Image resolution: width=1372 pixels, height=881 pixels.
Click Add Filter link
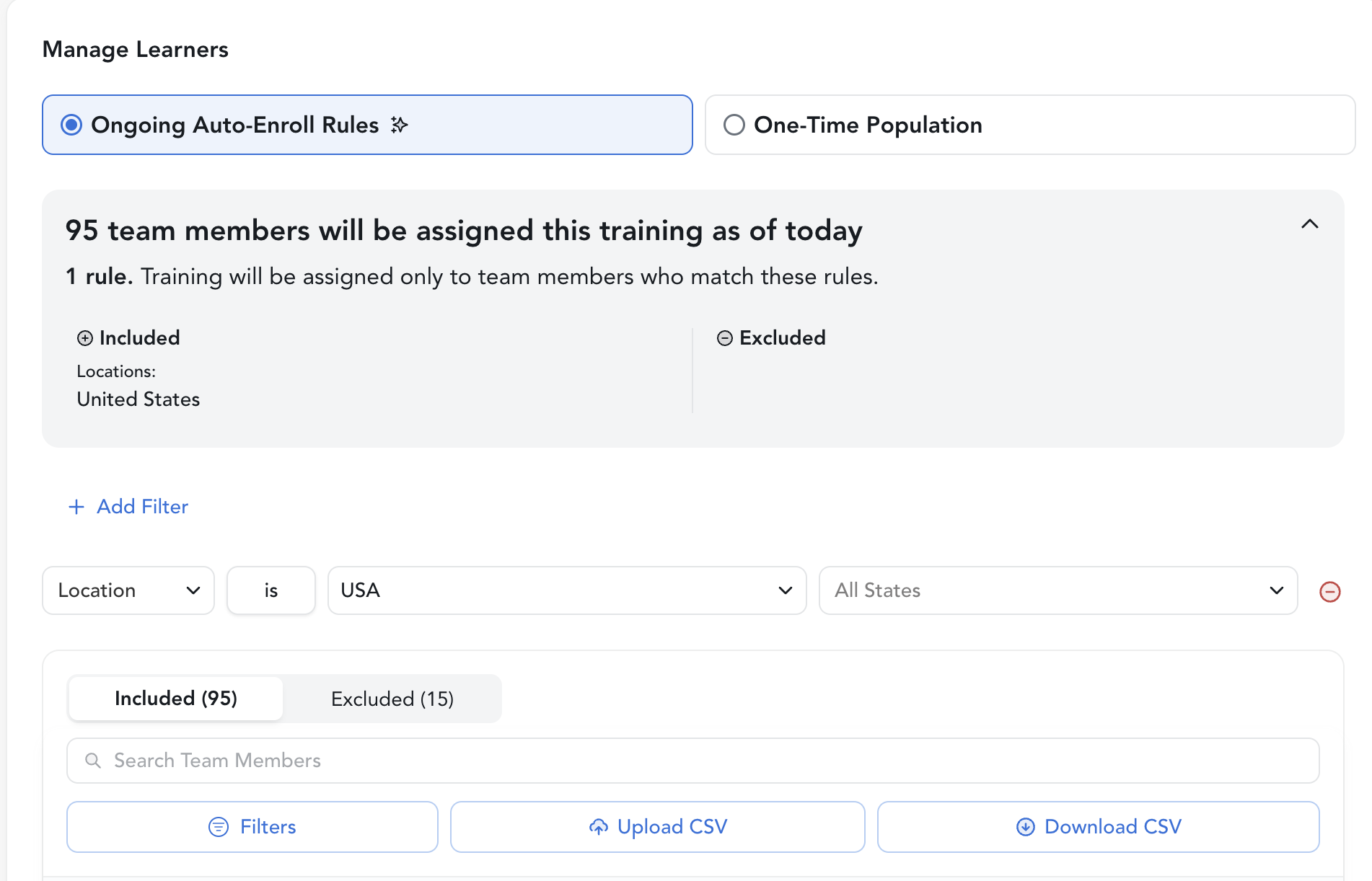click(x=128, y=507)
